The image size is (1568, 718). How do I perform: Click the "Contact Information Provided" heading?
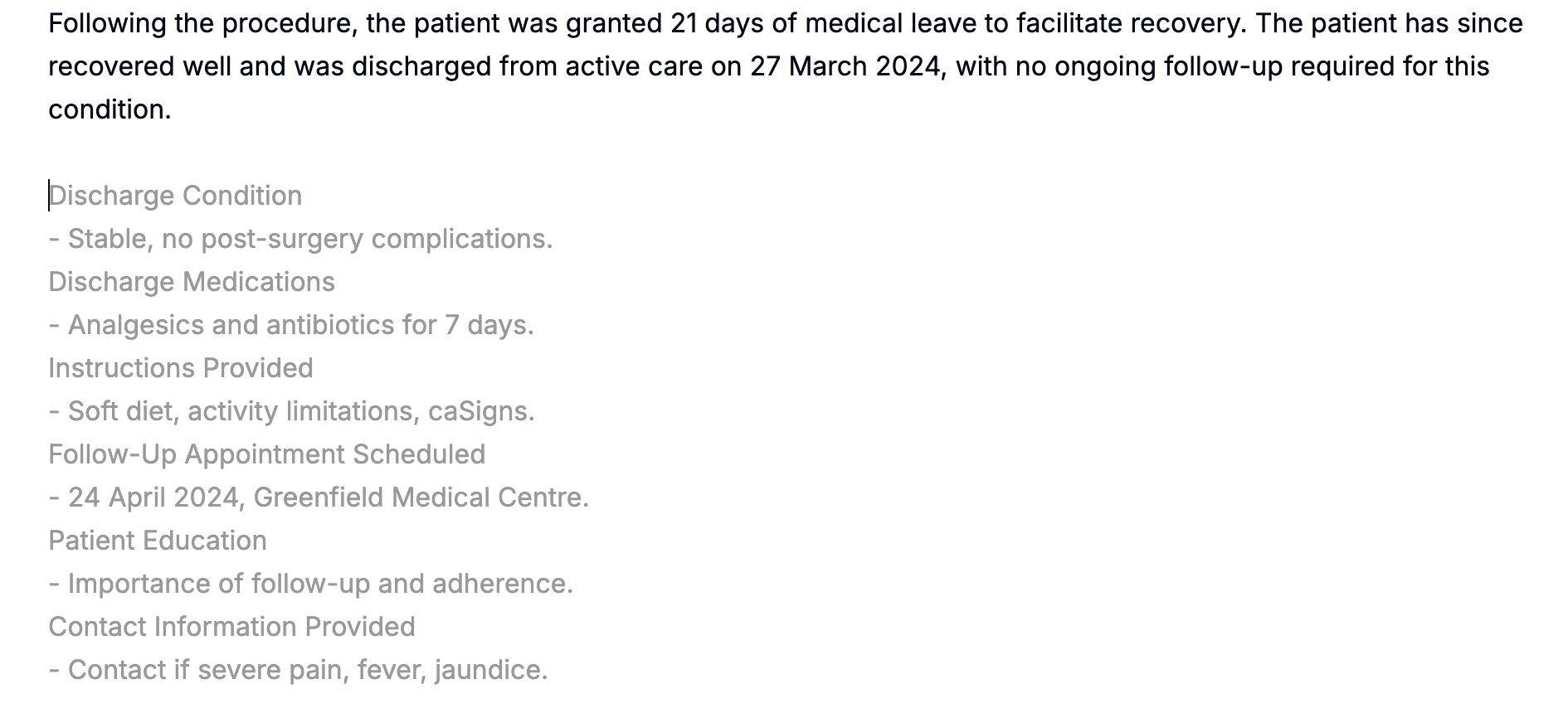click(x=231, y=627)
